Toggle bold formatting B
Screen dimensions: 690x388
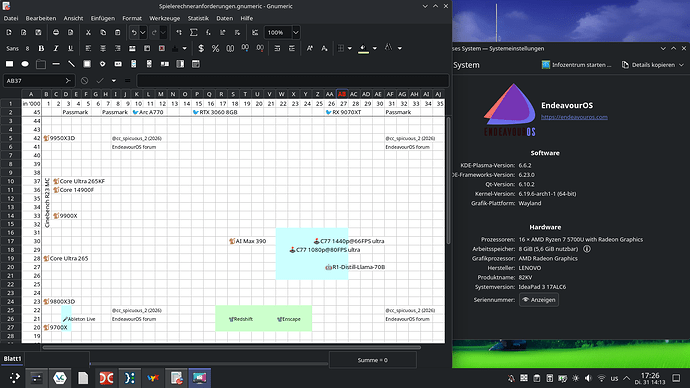[41, 48]
